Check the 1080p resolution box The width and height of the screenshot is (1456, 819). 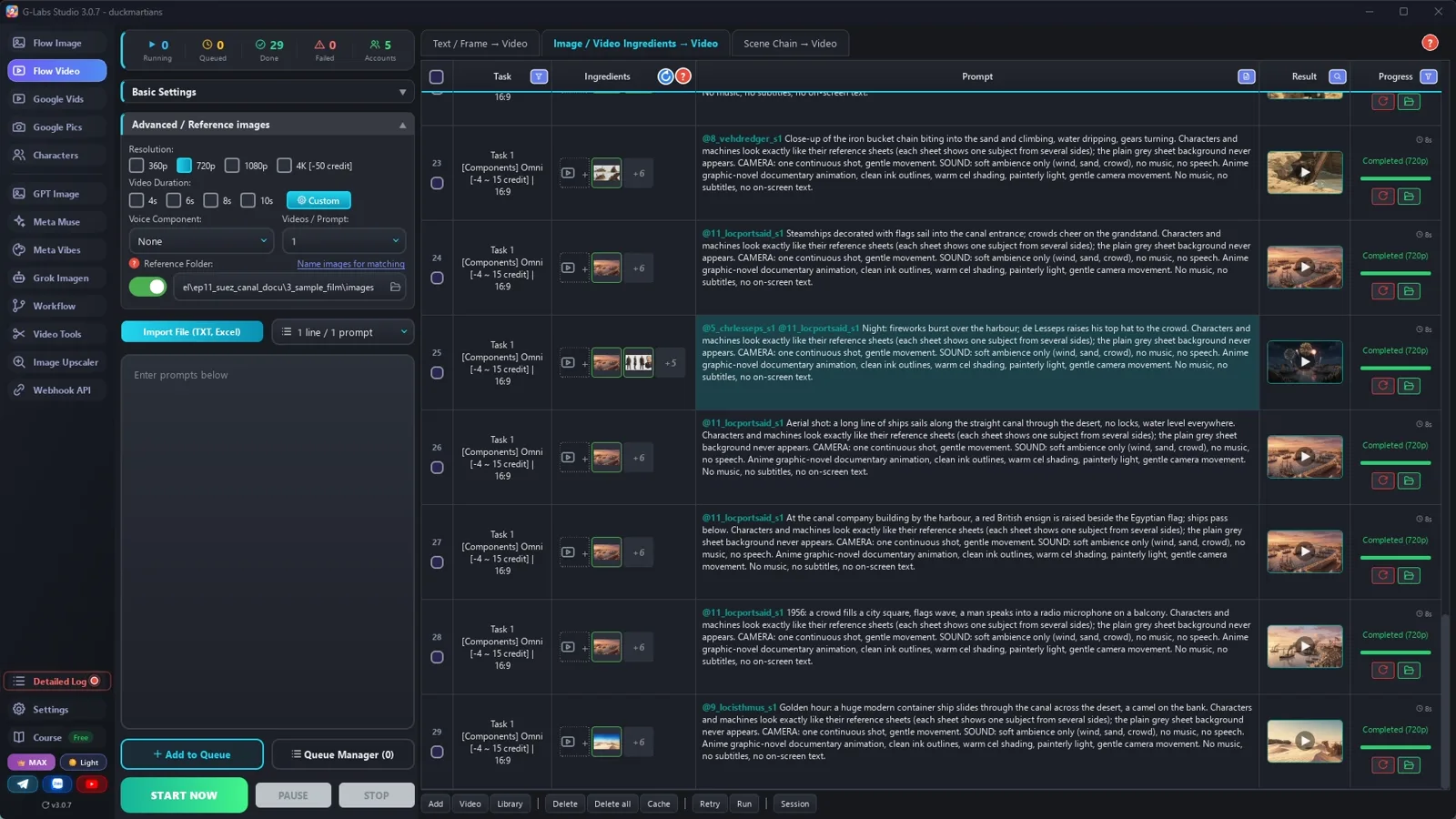[232, 166]
